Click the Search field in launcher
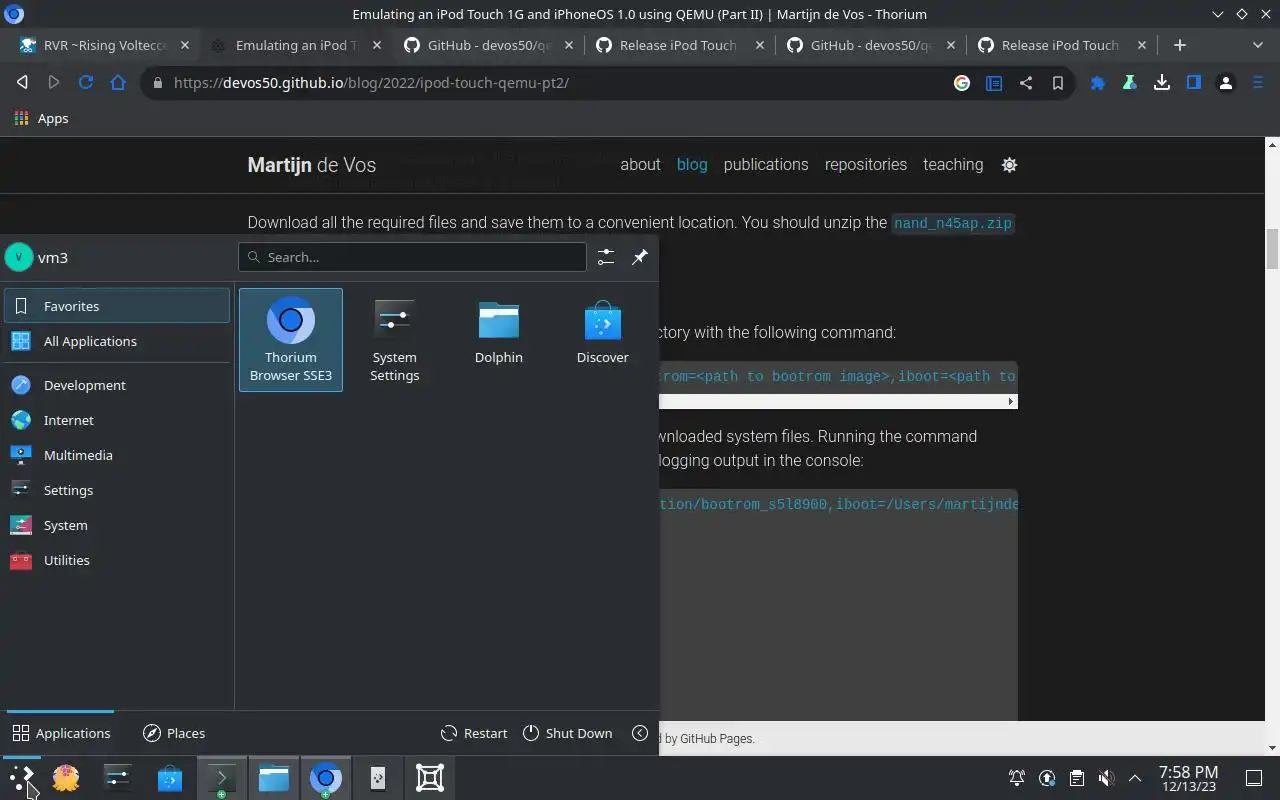 (412, 257)
